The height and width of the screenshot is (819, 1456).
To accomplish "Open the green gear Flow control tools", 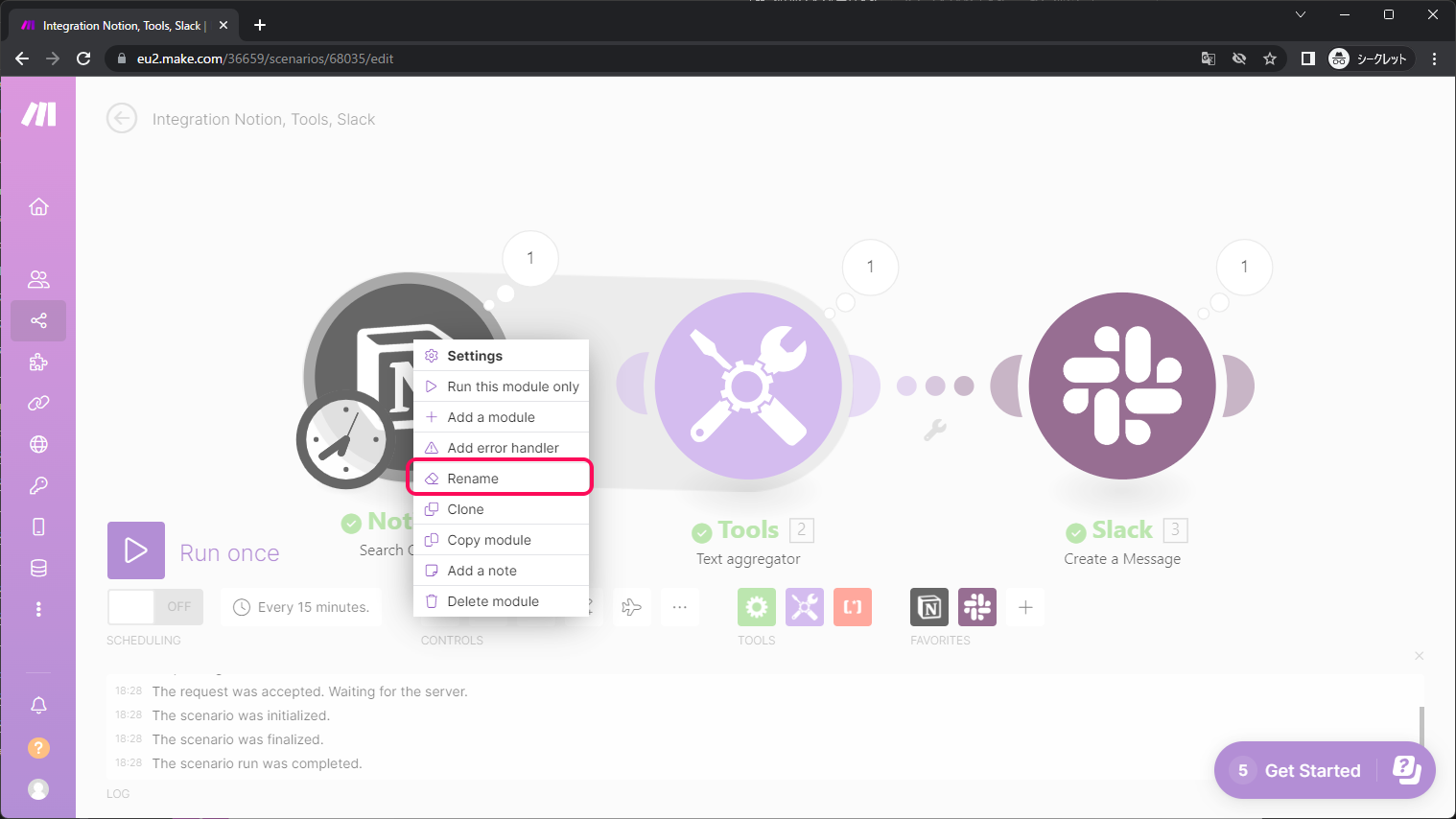I will (x=757, y=607).
